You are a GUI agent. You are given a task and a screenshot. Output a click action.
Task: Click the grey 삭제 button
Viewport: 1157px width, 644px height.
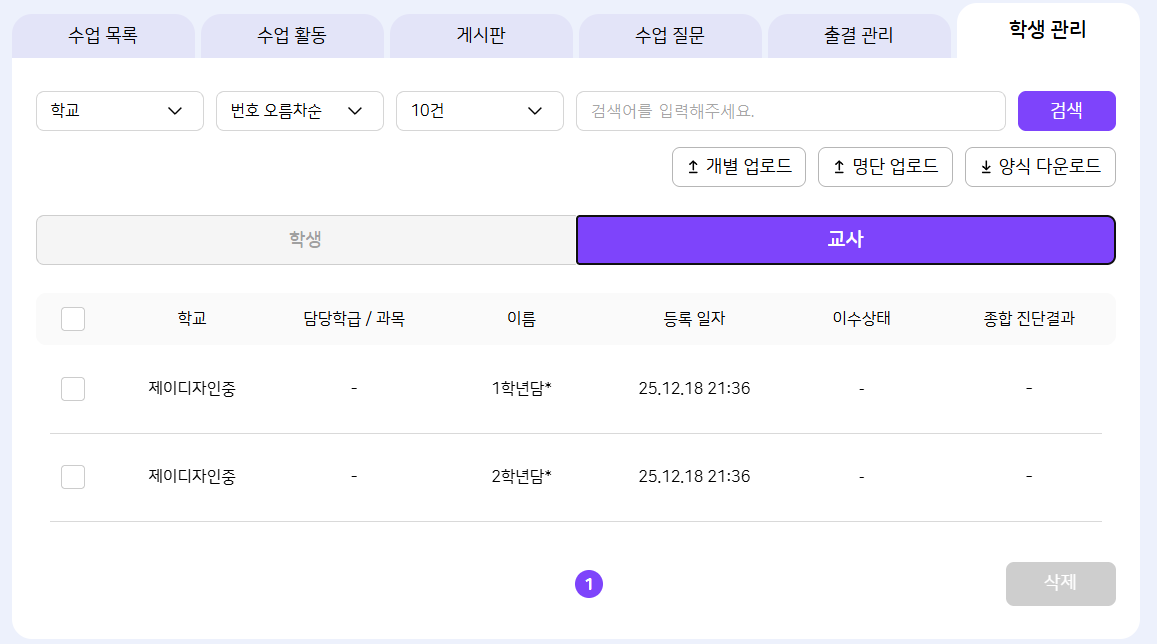pos(1060,583)
